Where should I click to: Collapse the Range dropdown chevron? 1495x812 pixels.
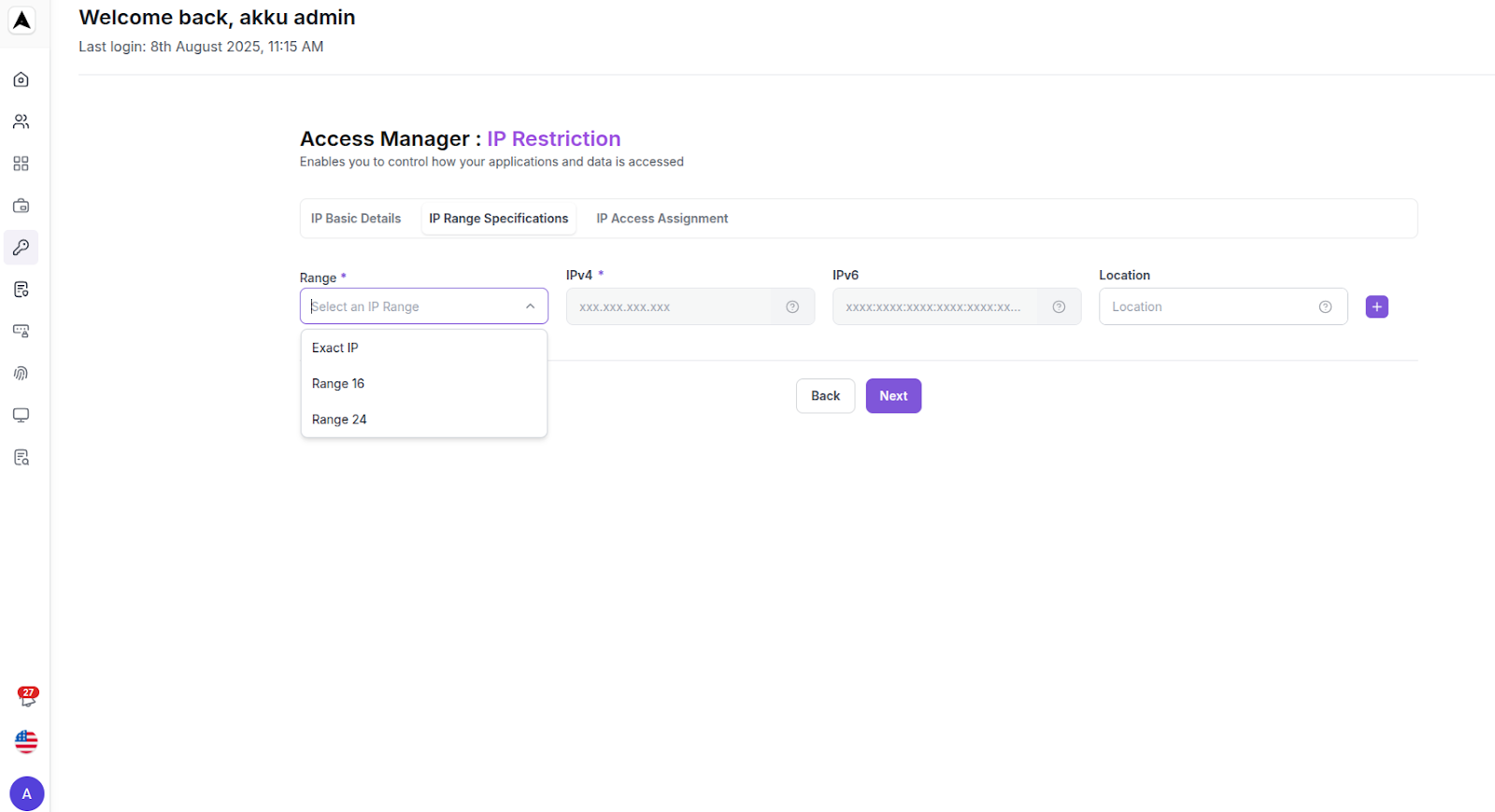pos(530,306)
